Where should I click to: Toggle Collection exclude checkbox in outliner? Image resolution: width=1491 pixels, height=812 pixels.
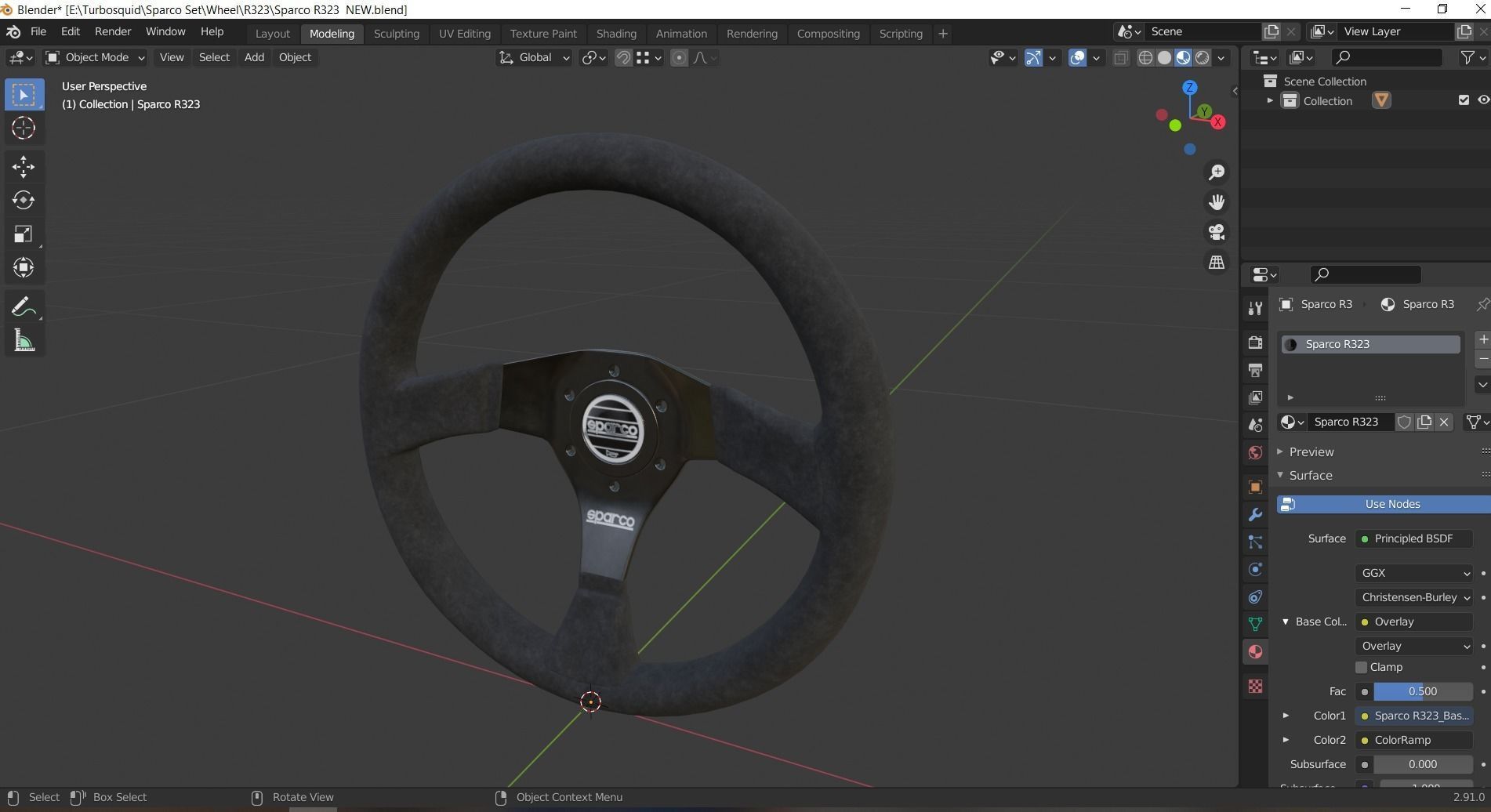tap(1463, 100)
